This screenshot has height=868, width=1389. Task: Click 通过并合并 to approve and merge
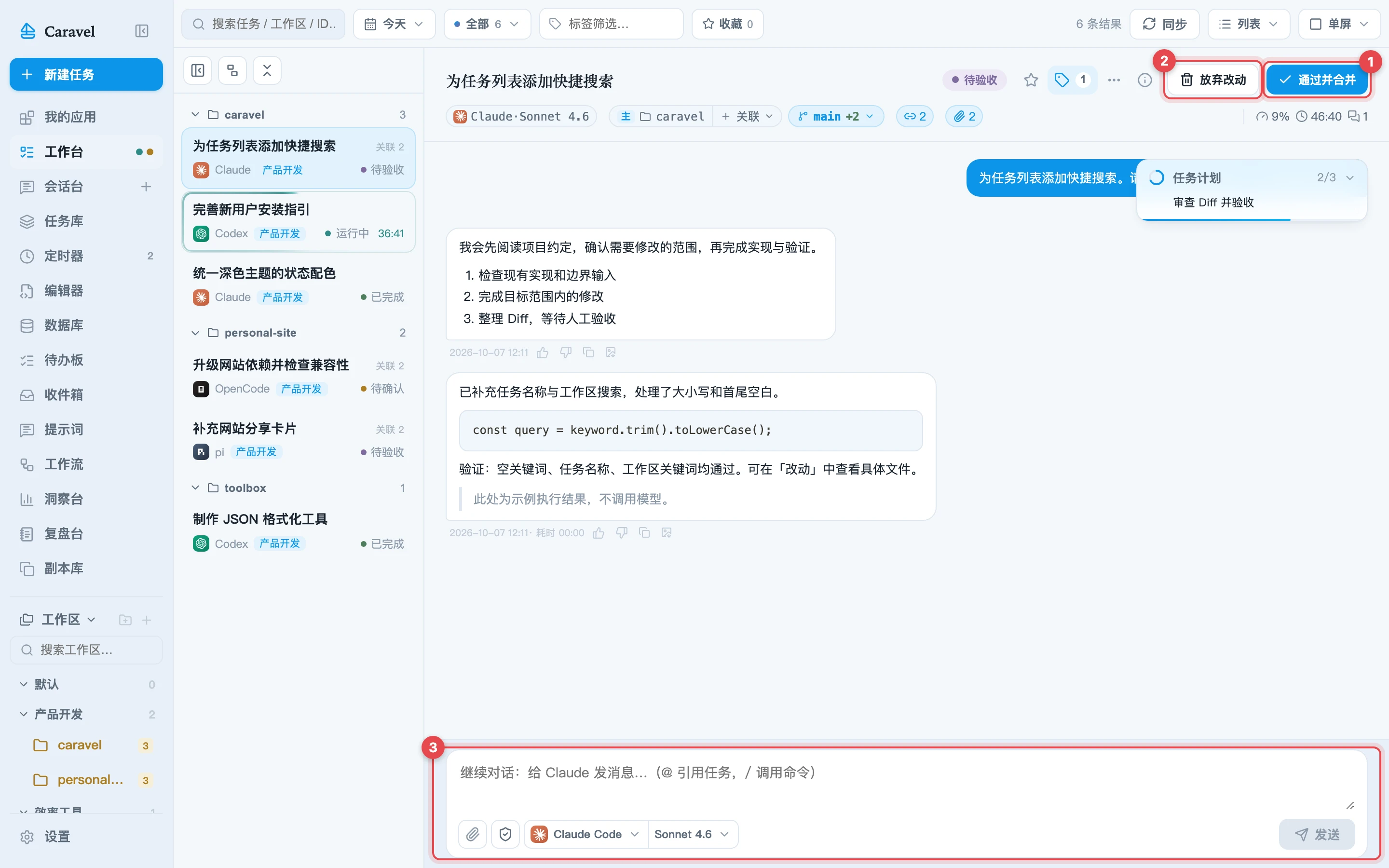point(1317,80)
